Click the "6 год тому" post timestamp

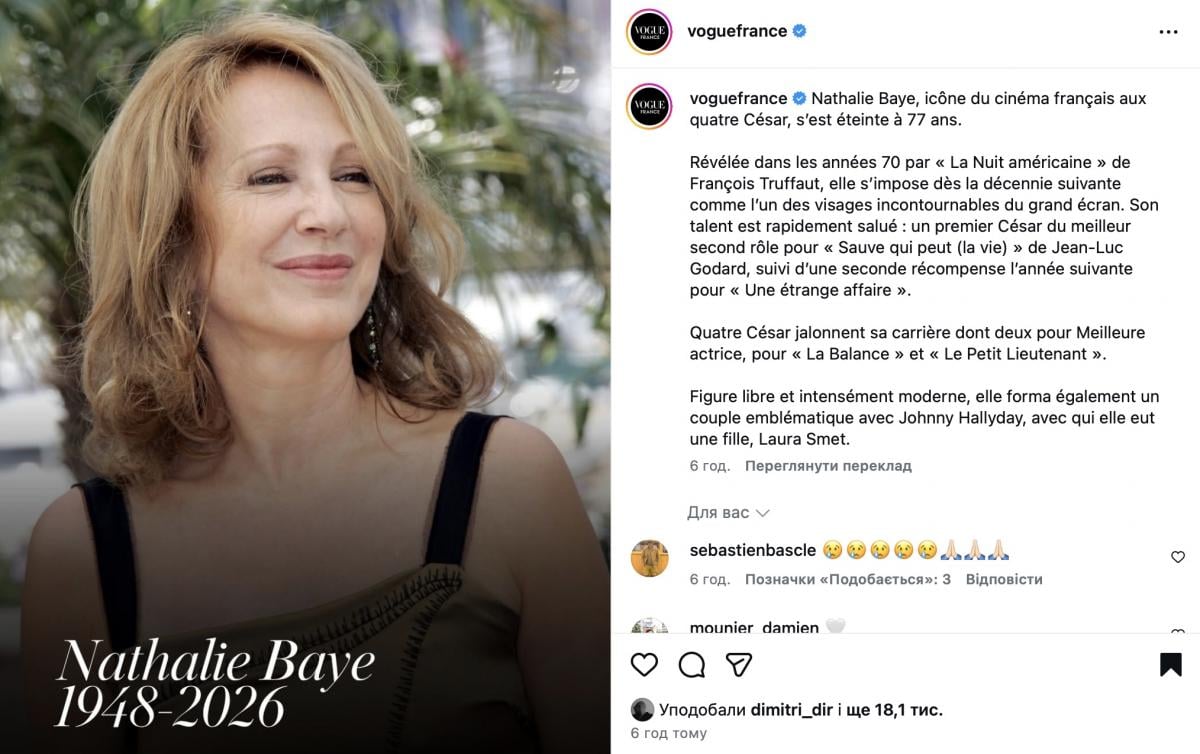coord(668,733)
